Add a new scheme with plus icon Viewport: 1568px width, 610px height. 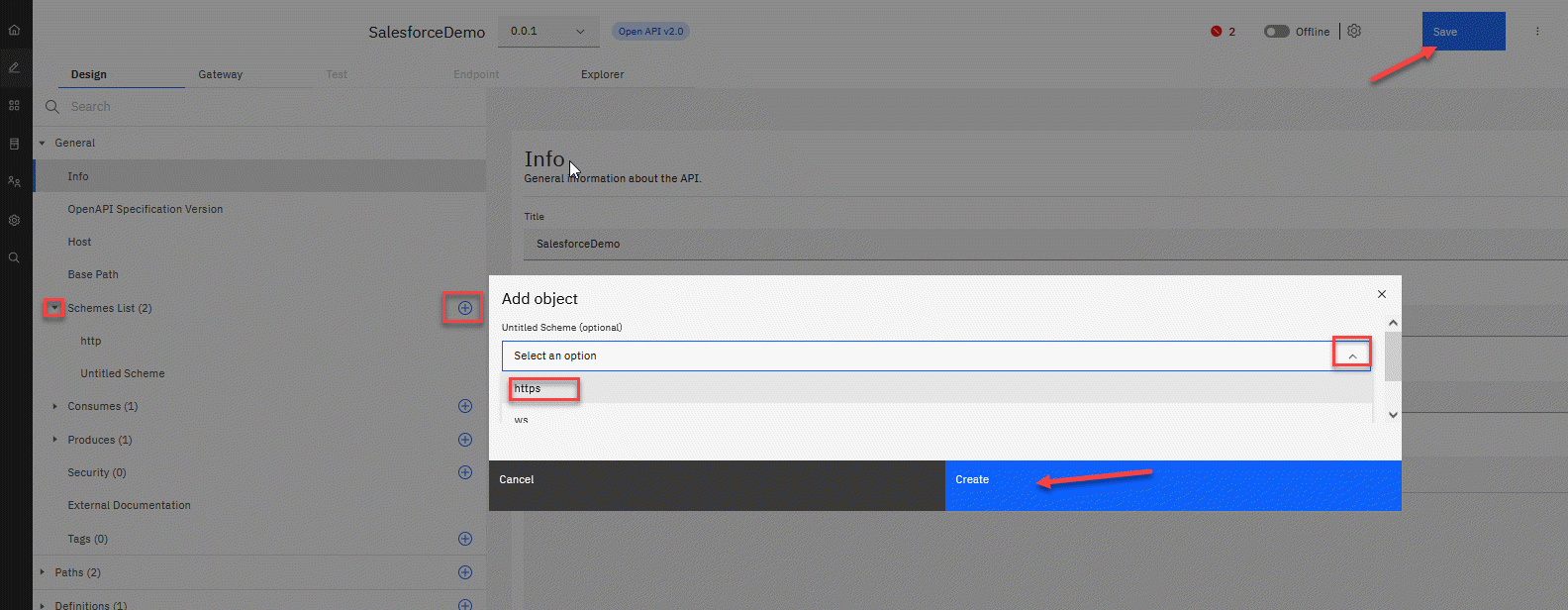(464, 308)
